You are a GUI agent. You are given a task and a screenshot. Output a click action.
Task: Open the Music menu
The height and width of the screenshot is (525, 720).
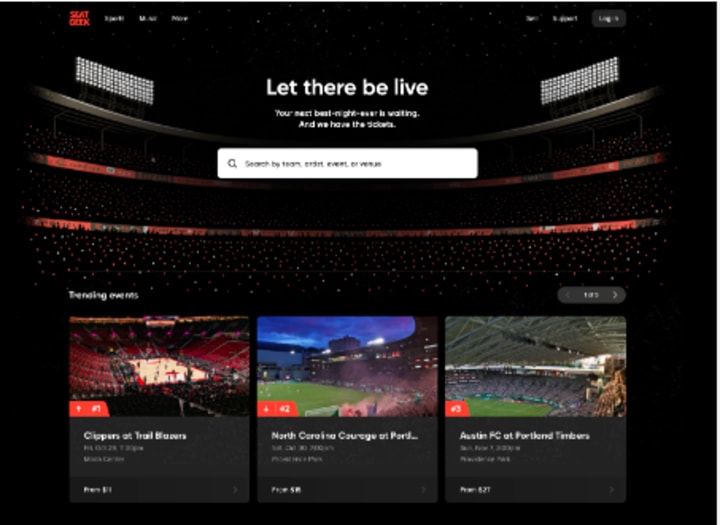[x=148, y=18]
